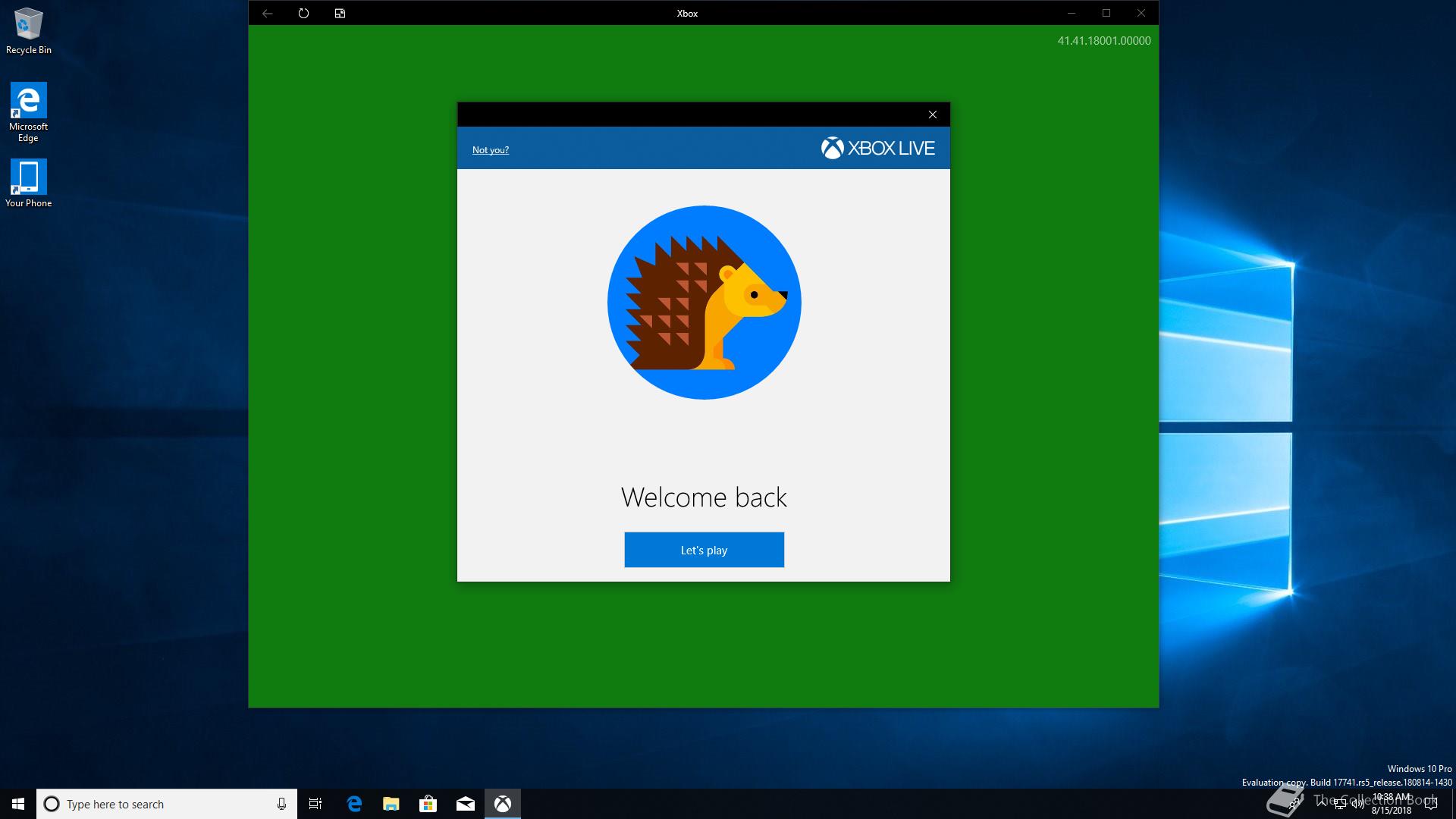This screenshot has width=1456, height=819.
Task: Click the volume speaker tray icon
Action: pyautogui.click(x=1358, y=804)
